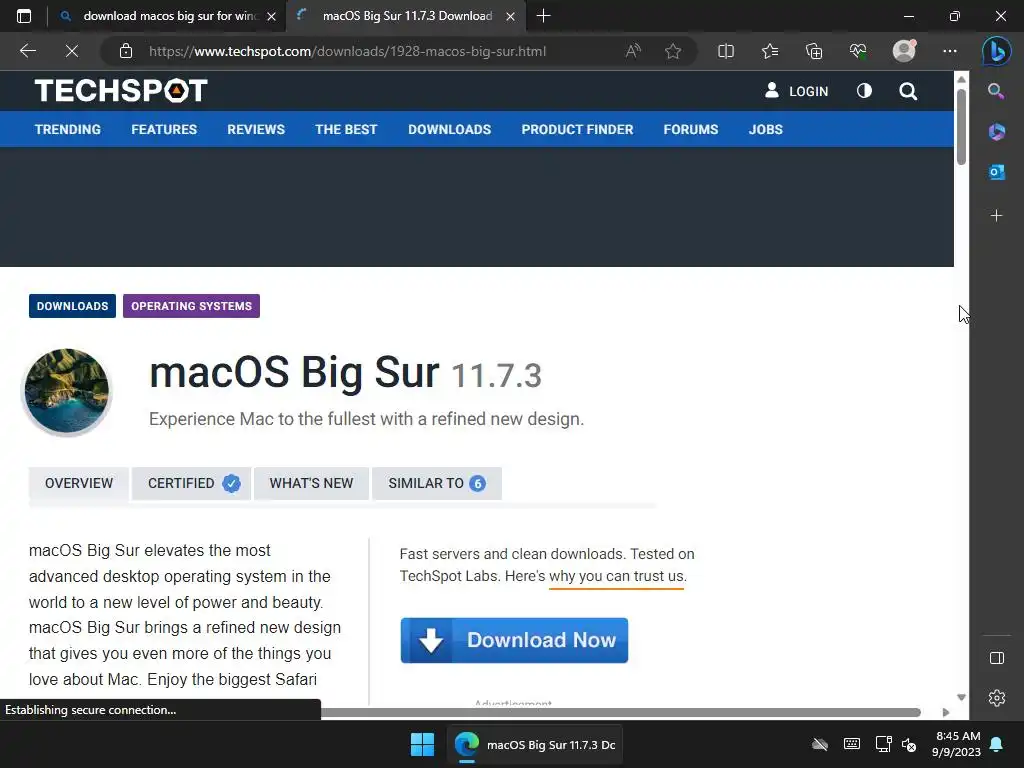The image size is (1024, 768).
Task: Open a new browser tab
Action: click(x=543, y=16)
